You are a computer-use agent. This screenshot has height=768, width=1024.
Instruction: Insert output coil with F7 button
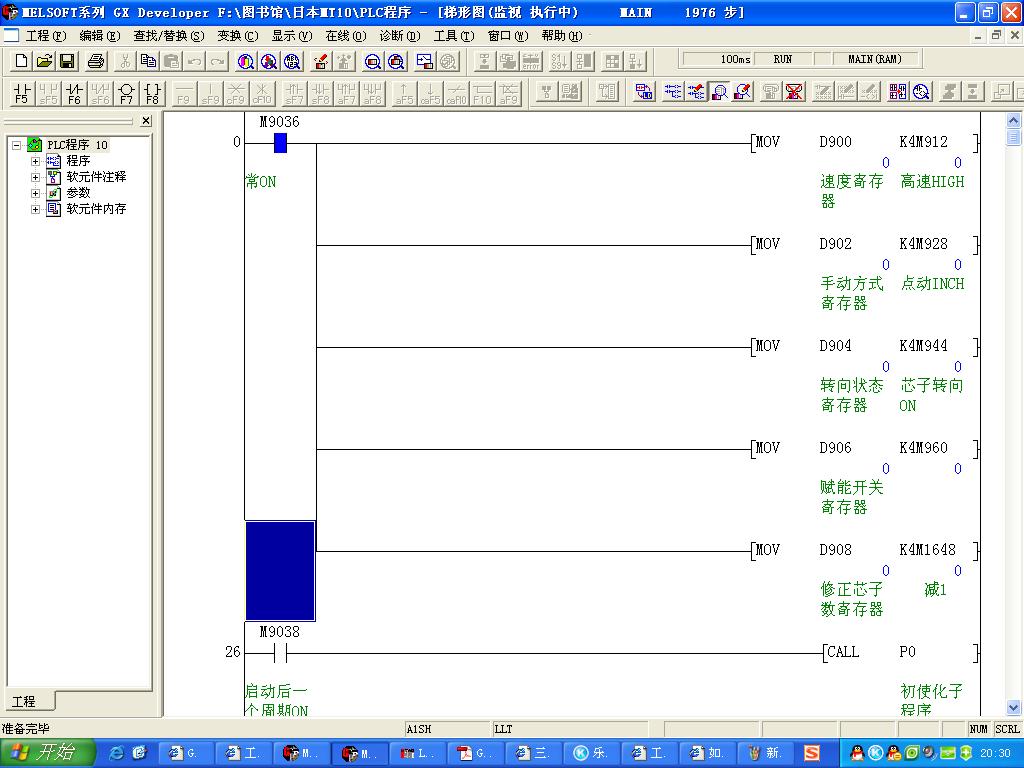tap(126, 93)
